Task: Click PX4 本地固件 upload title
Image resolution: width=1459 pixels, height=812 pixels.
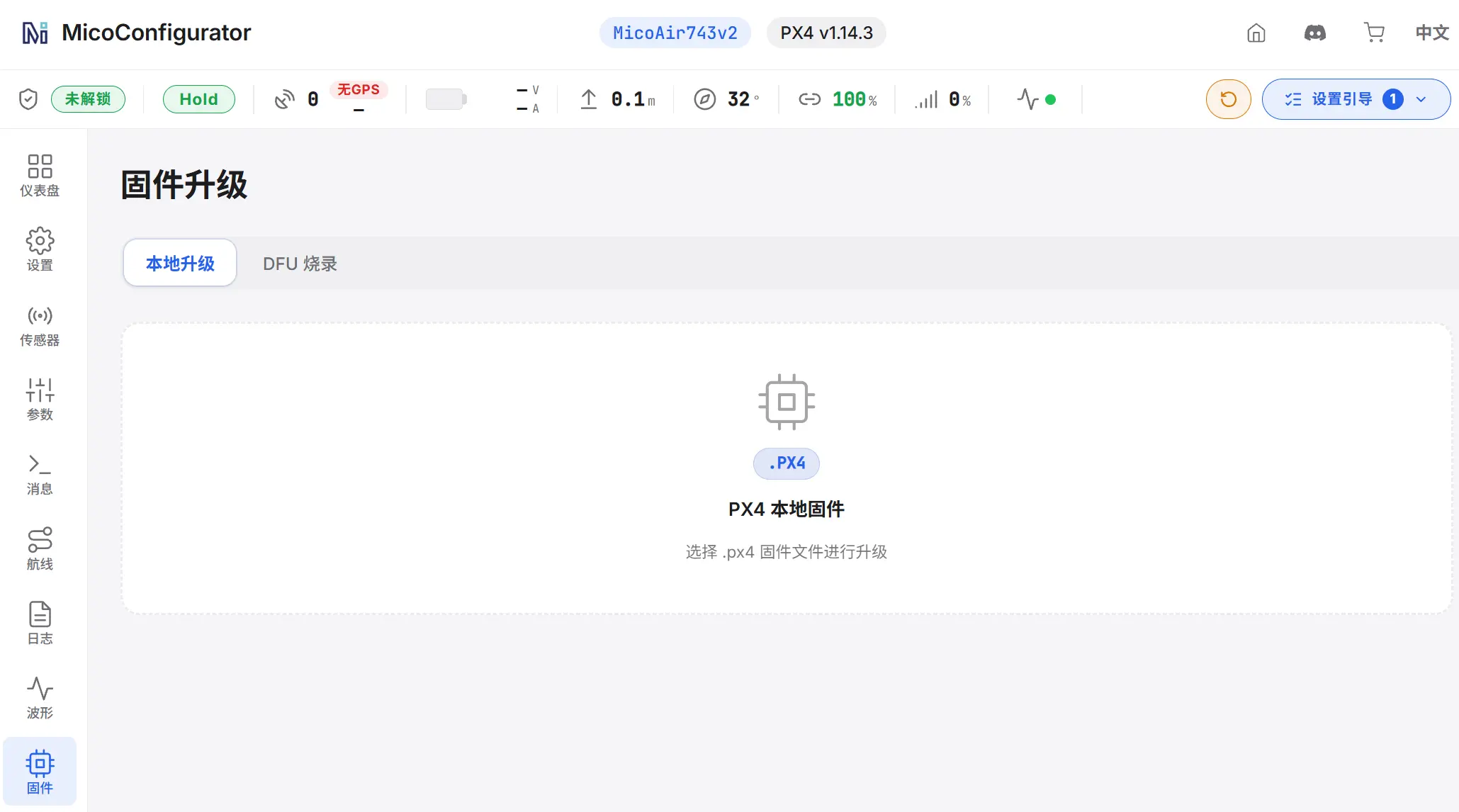Action: click(x=787, y=509)
